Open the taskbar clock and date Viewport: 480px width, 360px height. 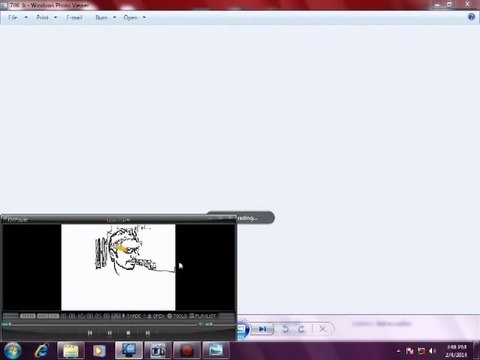click(456, 351)
